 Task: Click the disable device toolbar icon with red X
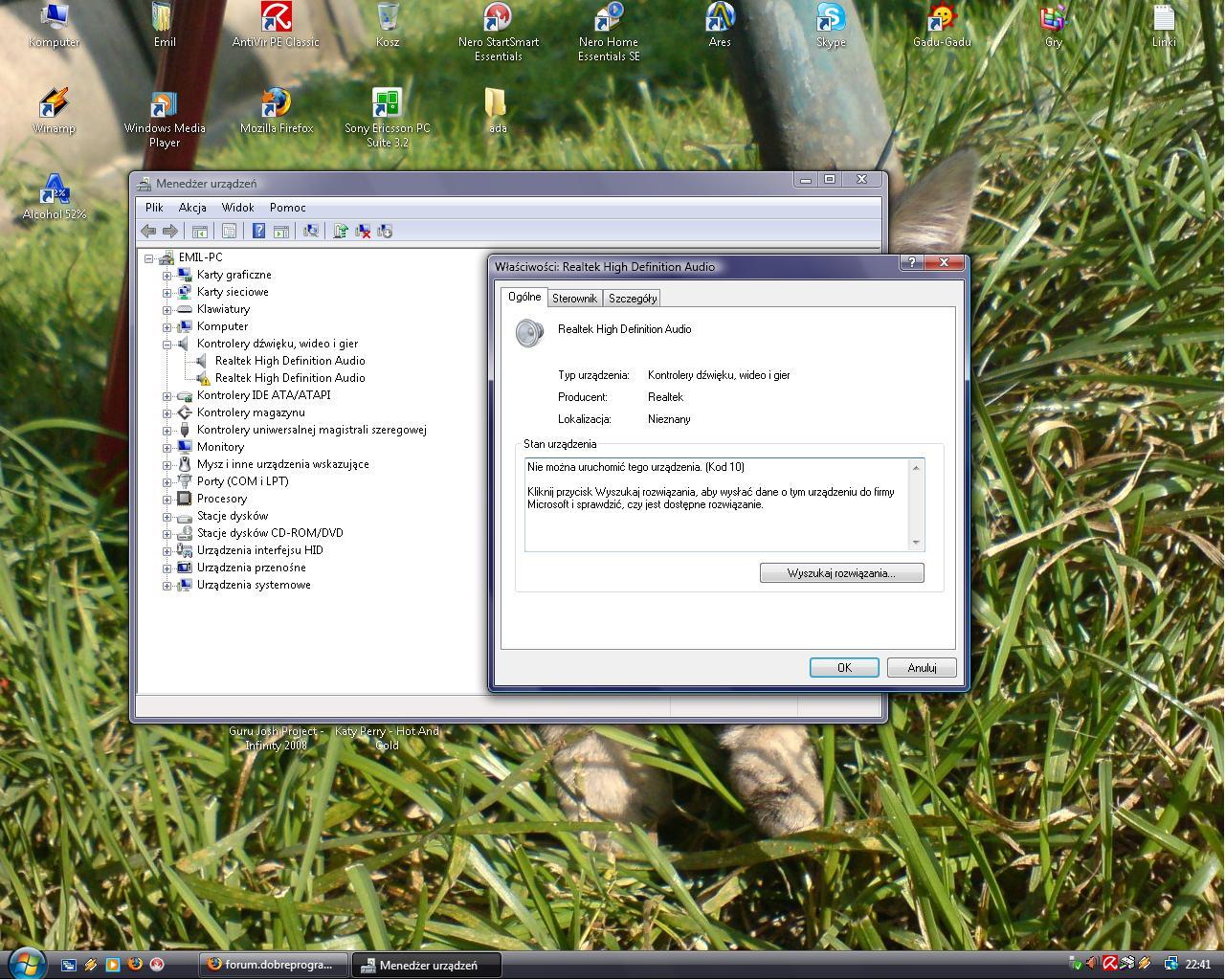click(363, 231)
